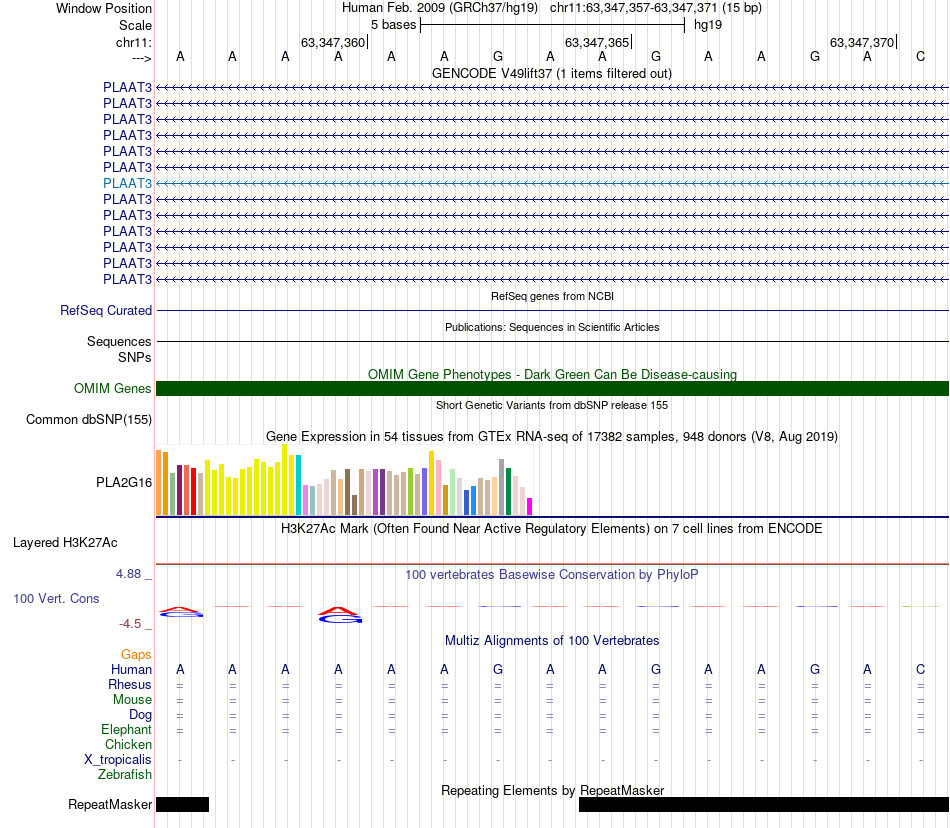Click the Rhesus species label
The height and width of the screenshot is (828, 950).
(x=130, y=684)
